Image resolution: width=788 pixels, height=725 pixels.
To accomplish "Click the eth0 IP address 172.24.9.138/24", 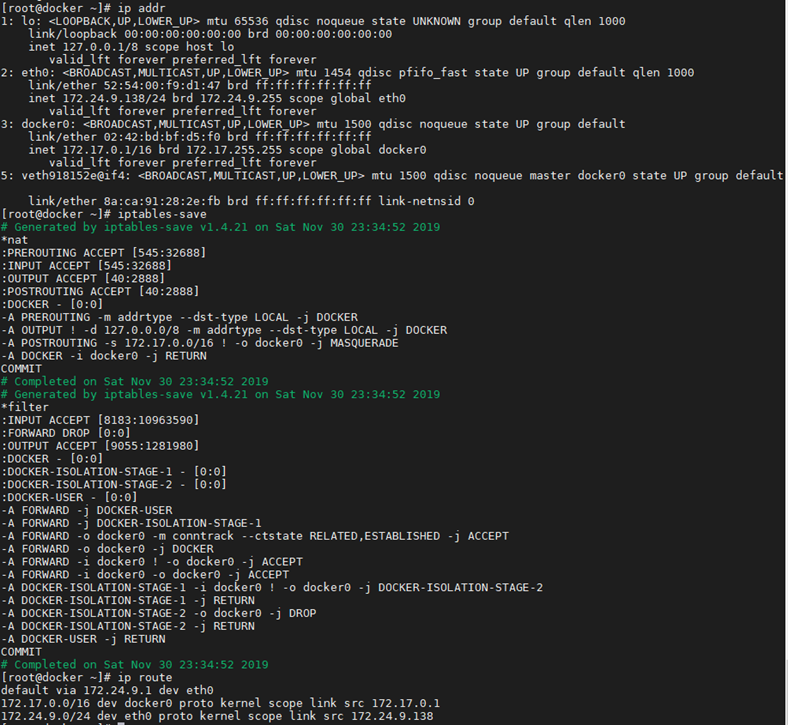I will click(107, 98).
